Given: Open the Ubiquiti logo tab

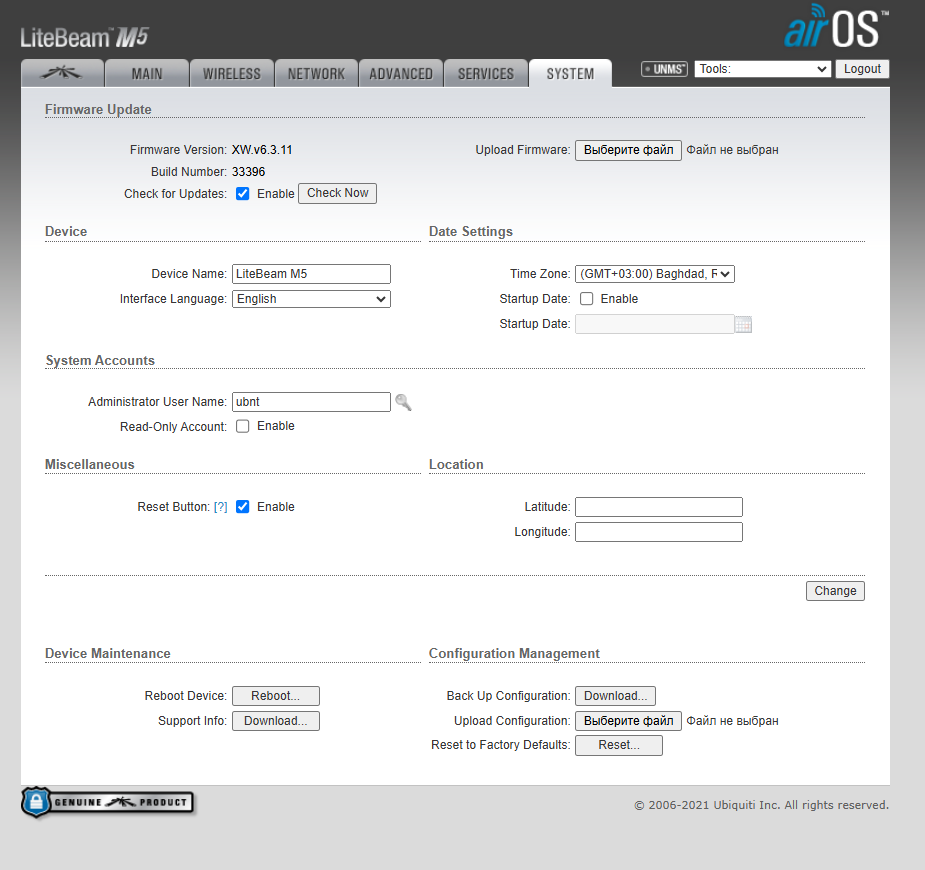Looking at the screenshot, I should point(63,73).
